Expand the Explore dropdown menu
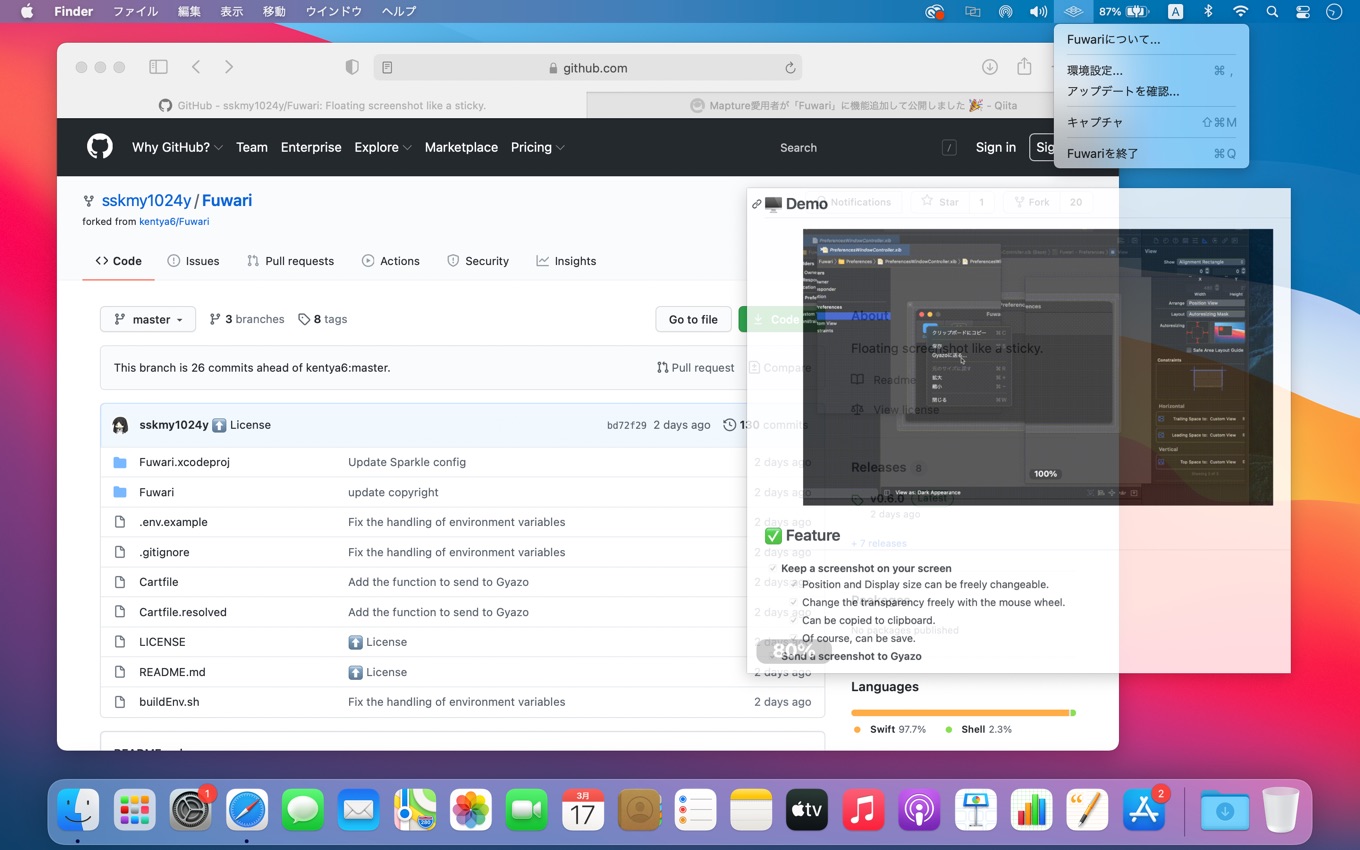The width and height of the screenshot is (1360, 850). point(383,147)
